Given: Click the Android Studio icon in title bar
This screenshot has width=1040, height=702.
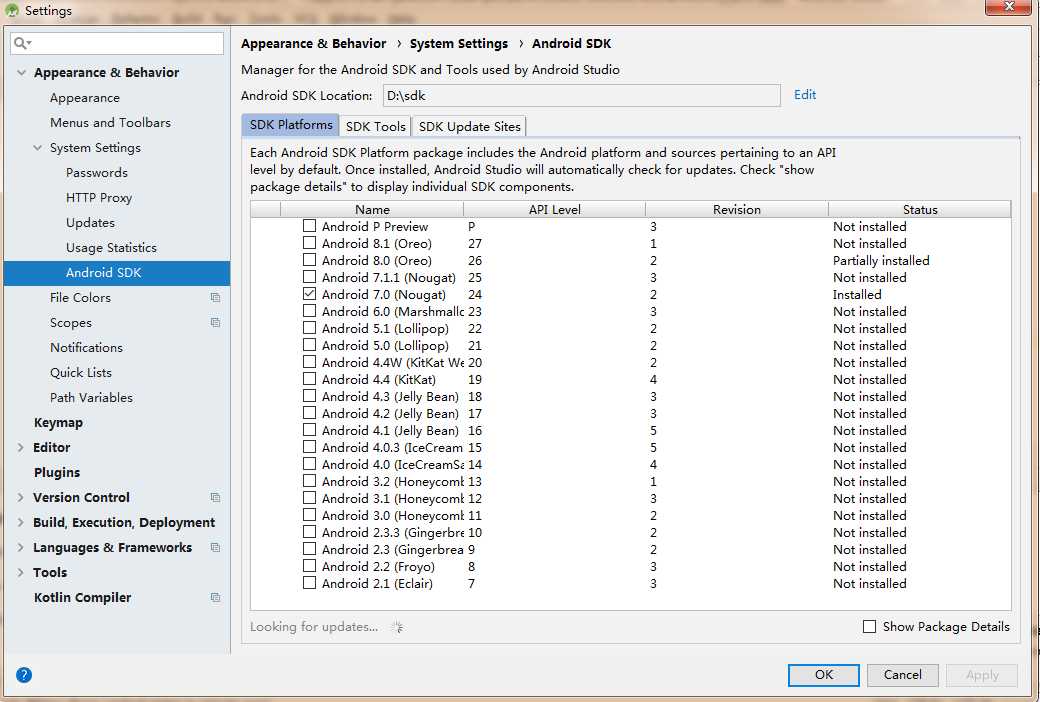Looking at the screenshot, I should pyautogui.click(x=12, y=10).
